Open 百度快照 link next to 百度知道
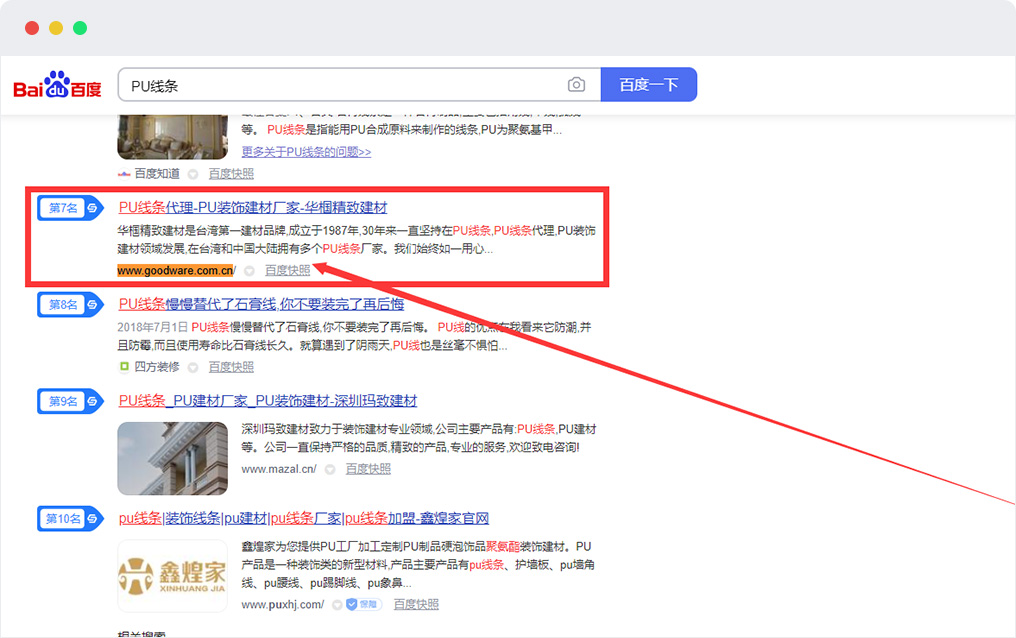The height and width of the screenshot is (638, 1016). pos(231,174)
